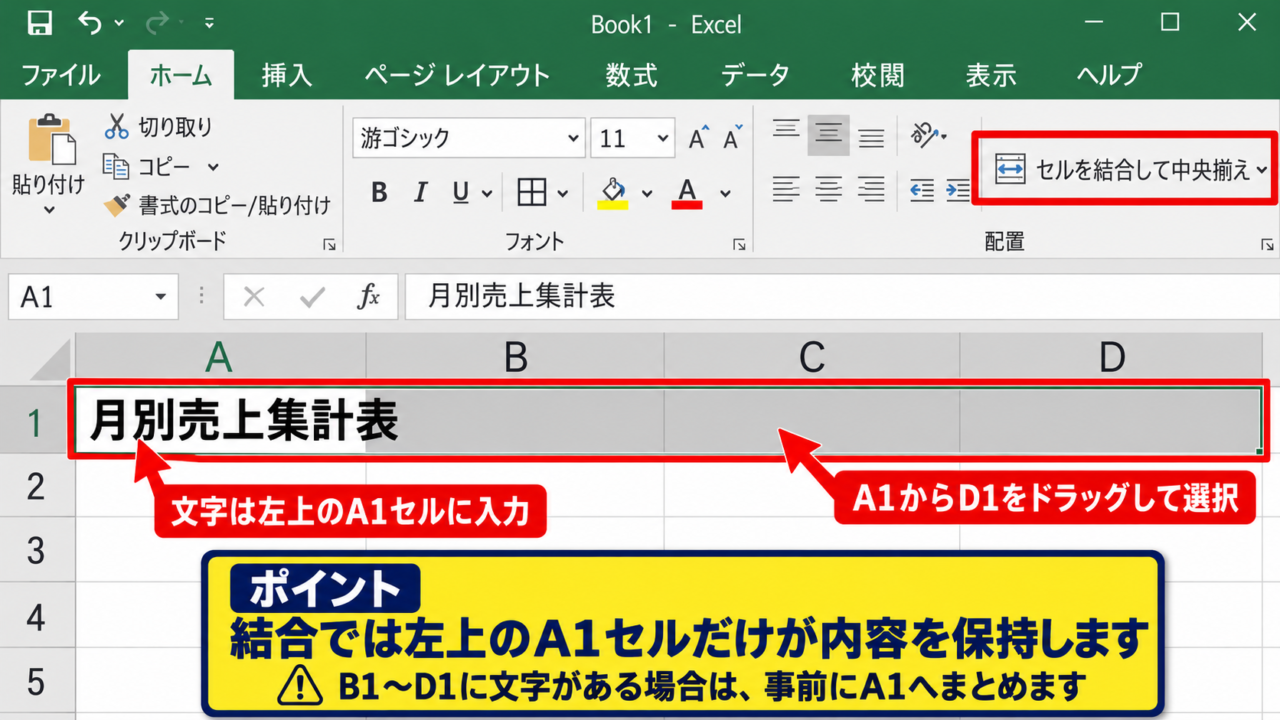Open the 挿入 ribbon tab
Image resolution: width=1280 pixels, height=720 pixels.
[x=287, y=75]
